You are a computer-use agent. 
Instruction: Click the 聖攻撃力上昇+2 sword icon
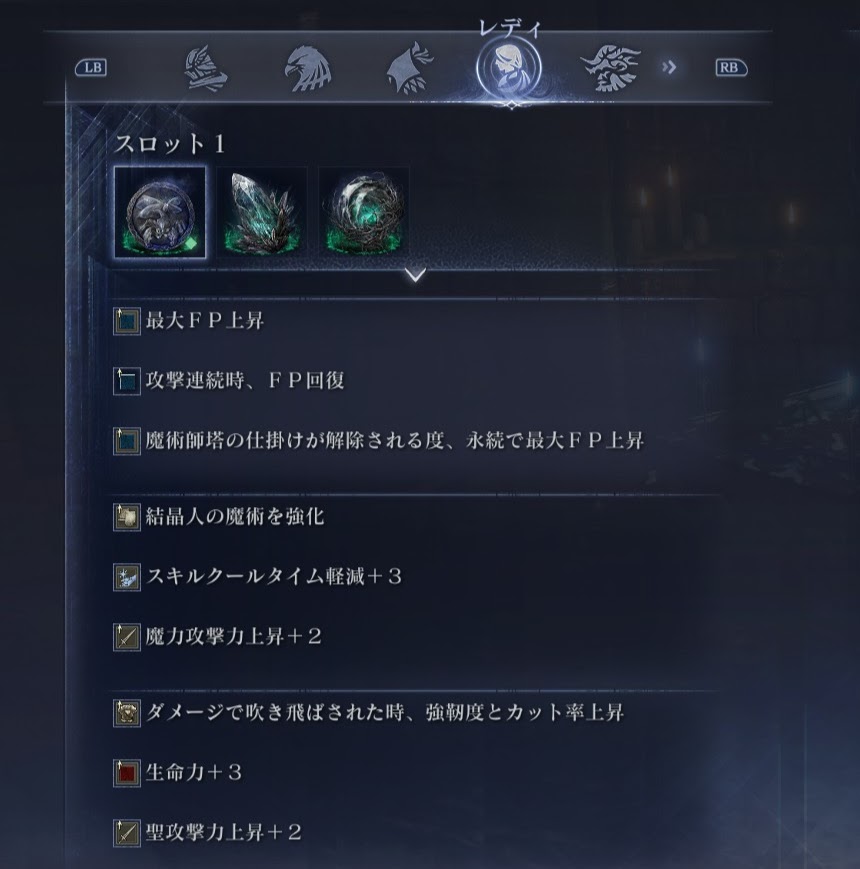127,833
